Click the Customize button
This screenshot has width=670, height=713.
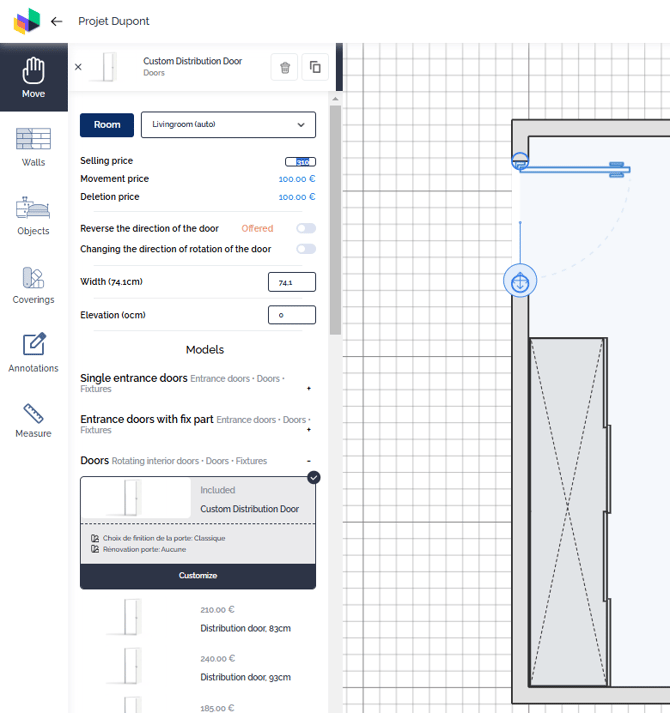[198, 576]
